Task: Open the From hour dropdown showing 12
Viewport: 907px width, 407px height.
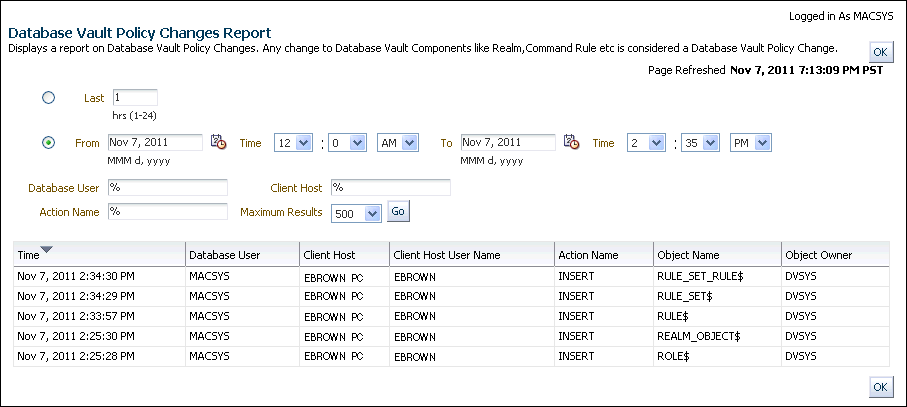Action: click(293, 143)
